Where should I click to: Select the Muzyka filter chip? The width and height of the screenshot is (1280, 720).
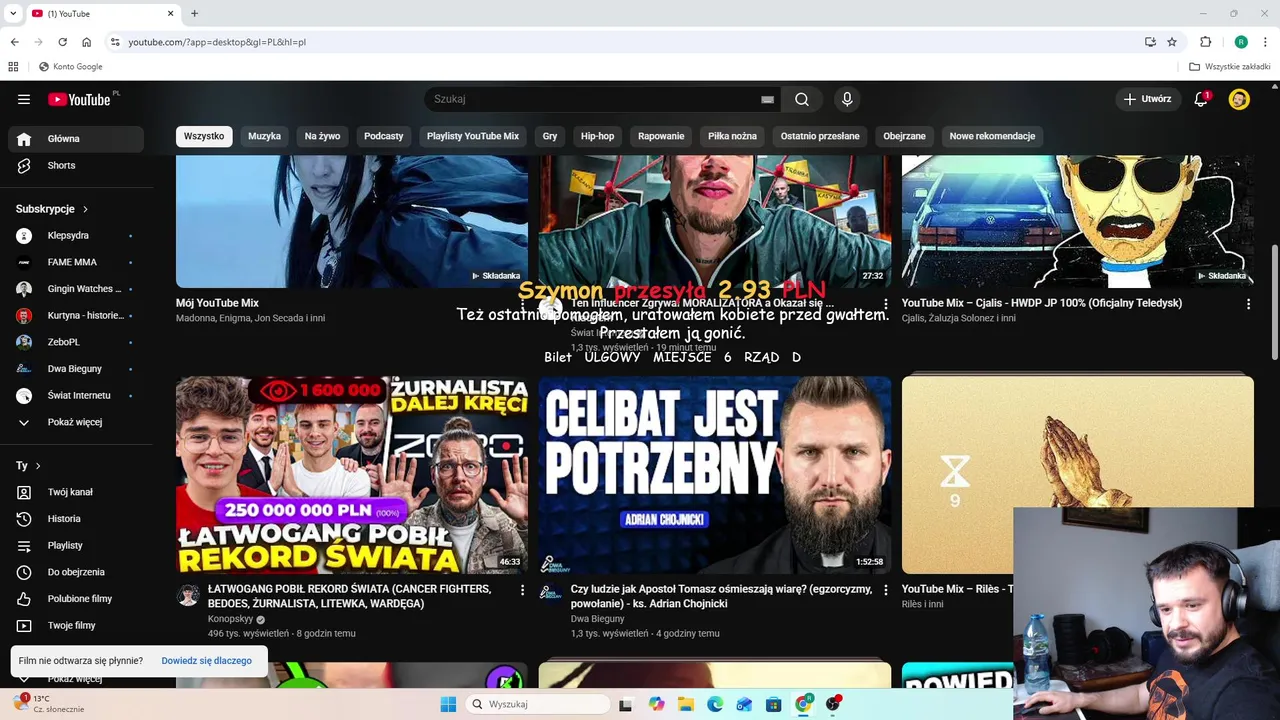pyautogui.click(x=264, y=136)
